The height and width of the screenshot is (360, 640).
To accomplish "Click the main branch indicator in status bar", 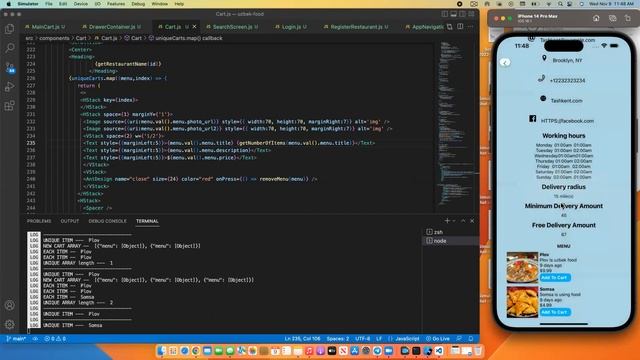I will click(16, 339).
